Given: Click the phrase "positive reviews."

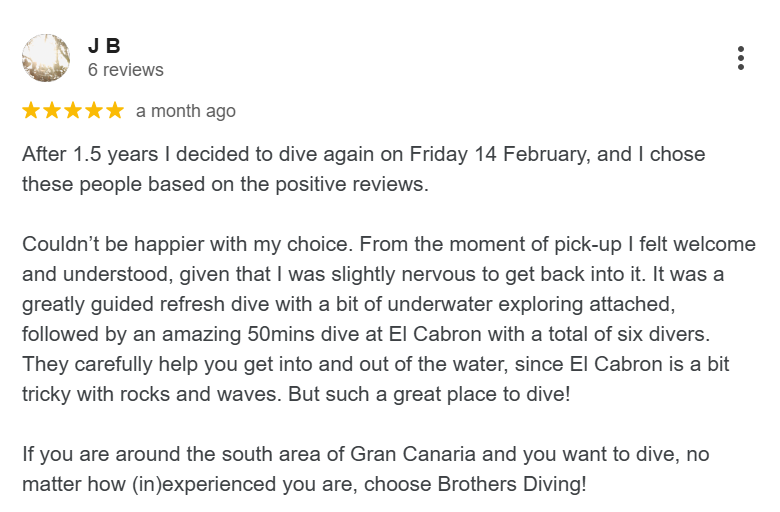Looking at the screenshot, I should (352, 185).
